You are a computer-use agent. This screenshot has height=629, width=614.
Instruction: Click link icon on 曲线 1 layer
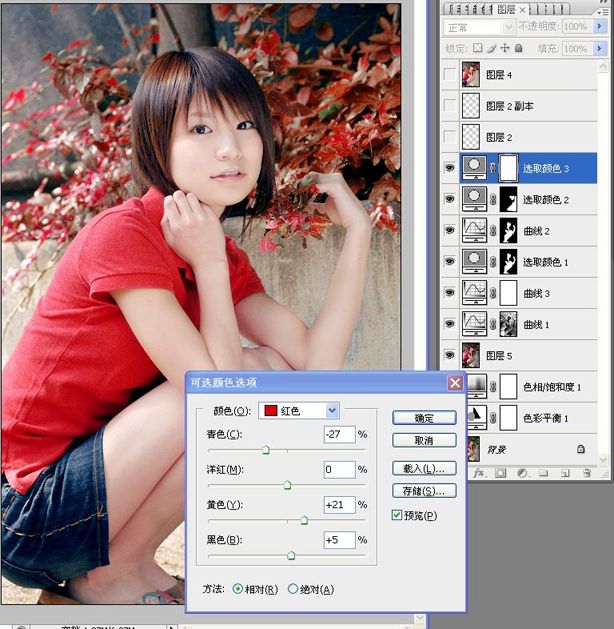493,325
